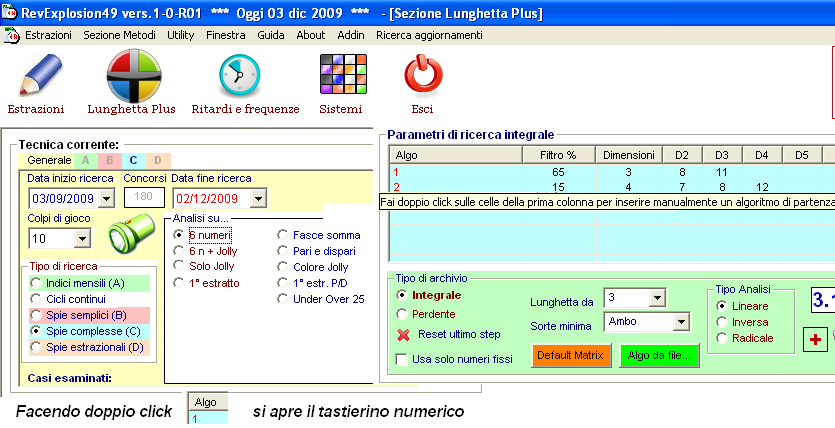Image resolution: width=835 pixels, height=428 pixels.
Task: Switch to the Generale tab
Action: coord(48,160)
